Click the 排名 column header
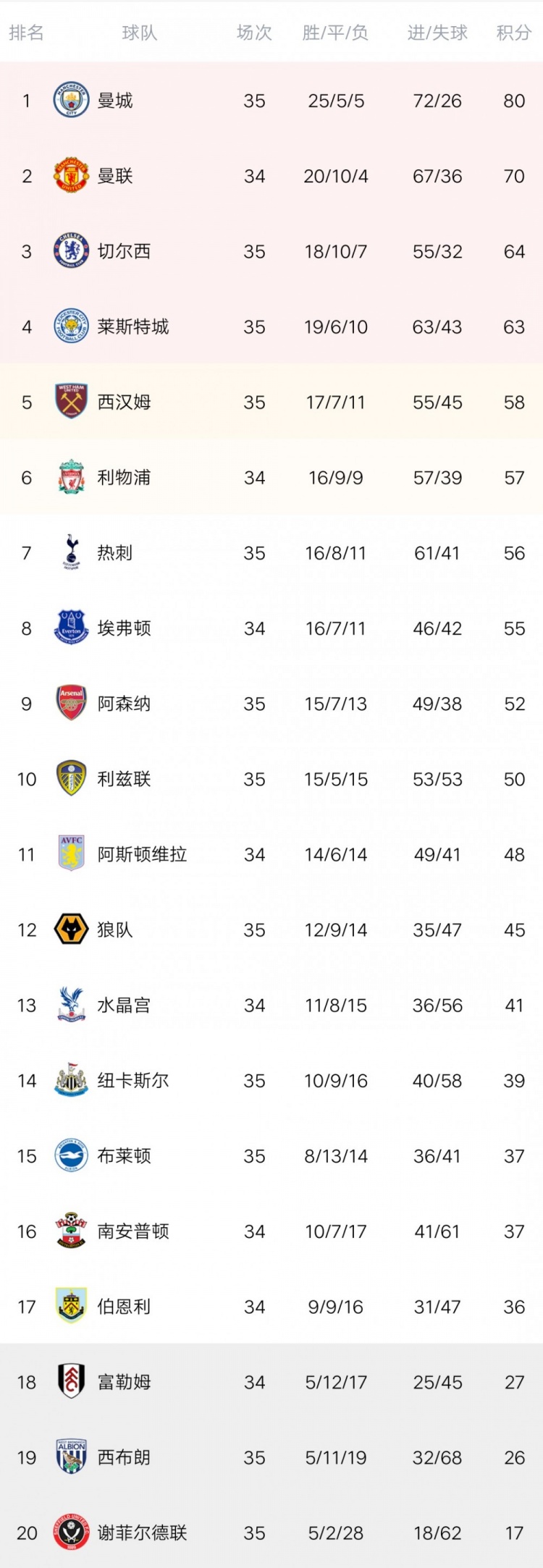543x1568 pixels. tap(26, 33)
